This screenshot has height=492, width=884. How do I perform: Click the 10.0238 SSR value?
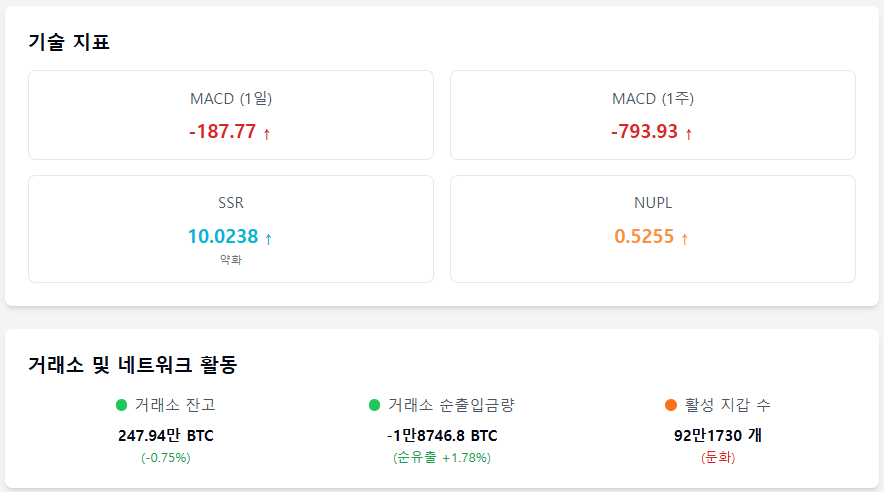(223, 236)
